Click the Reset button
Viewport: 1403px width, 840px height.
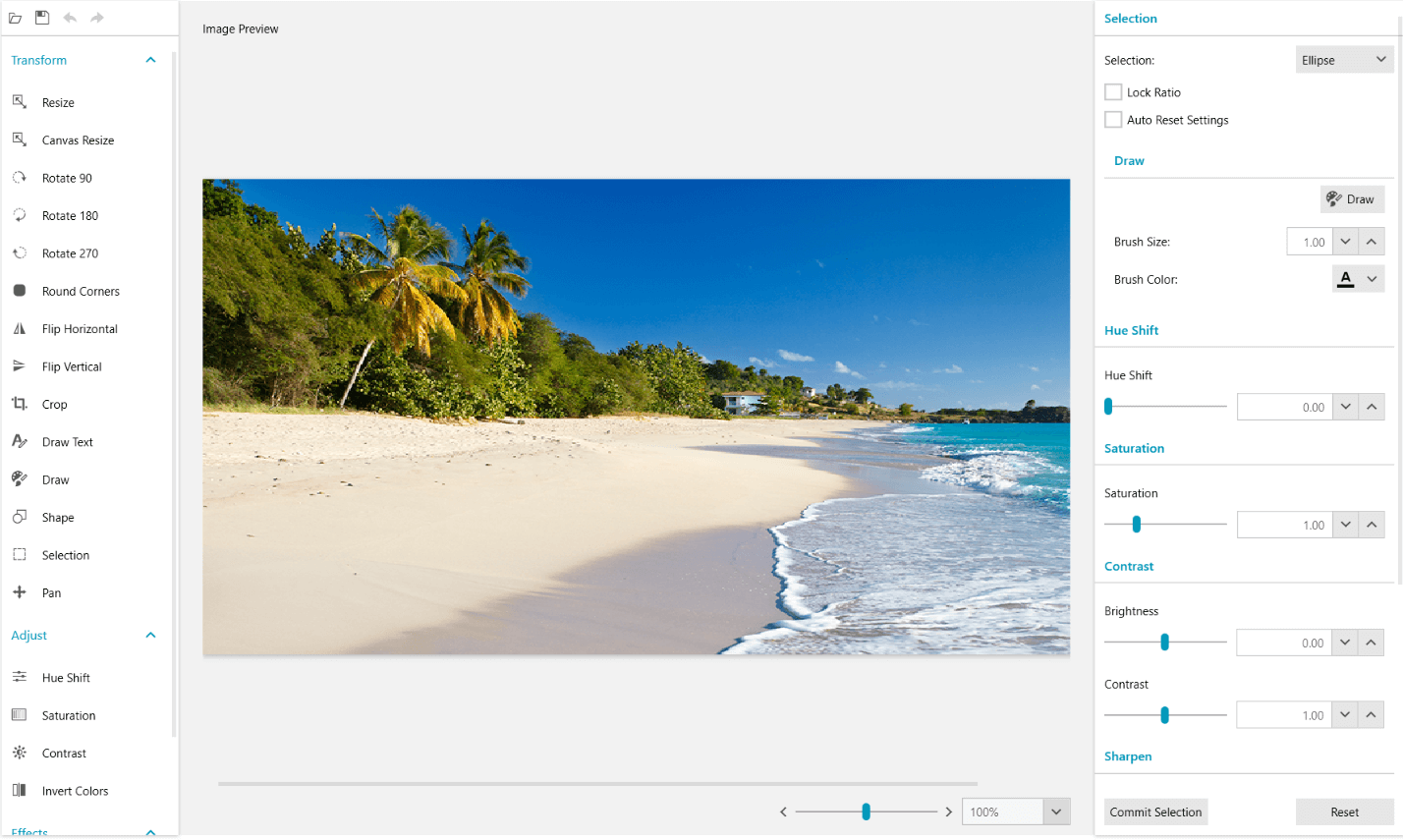1344,812
